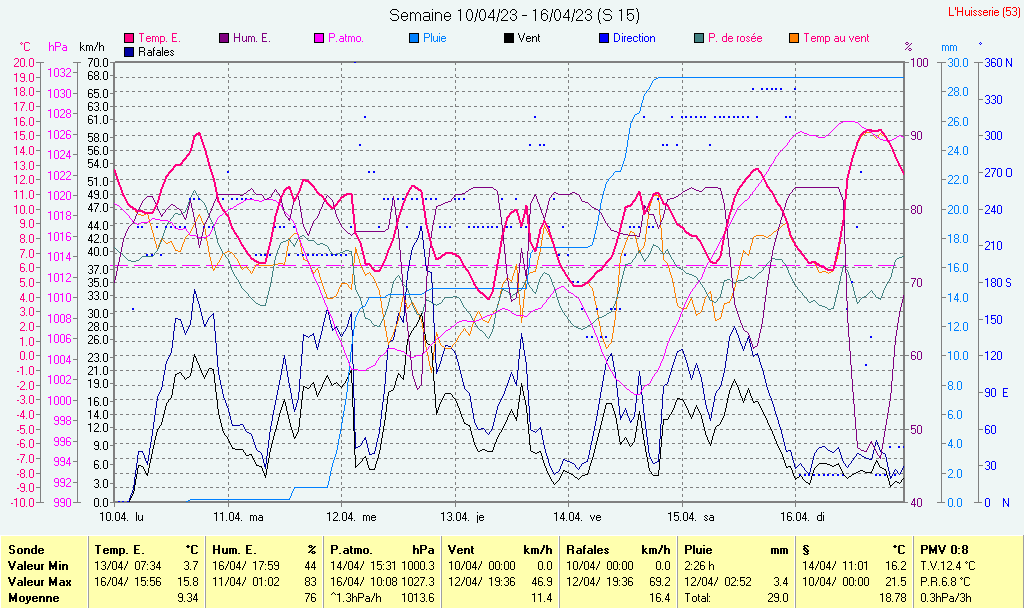This screenshot has width=1024, height=608.
Task: Click the '13.04. je' date label
Action: (462, 517)
